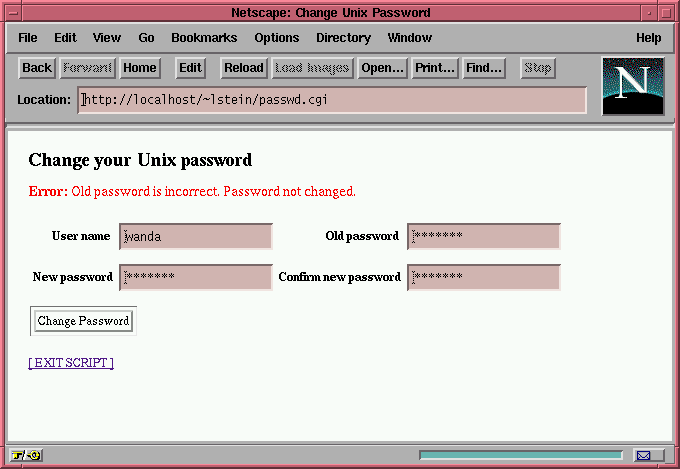
Task: Click the Find... toolbar button
Action: tap(484, 68)
